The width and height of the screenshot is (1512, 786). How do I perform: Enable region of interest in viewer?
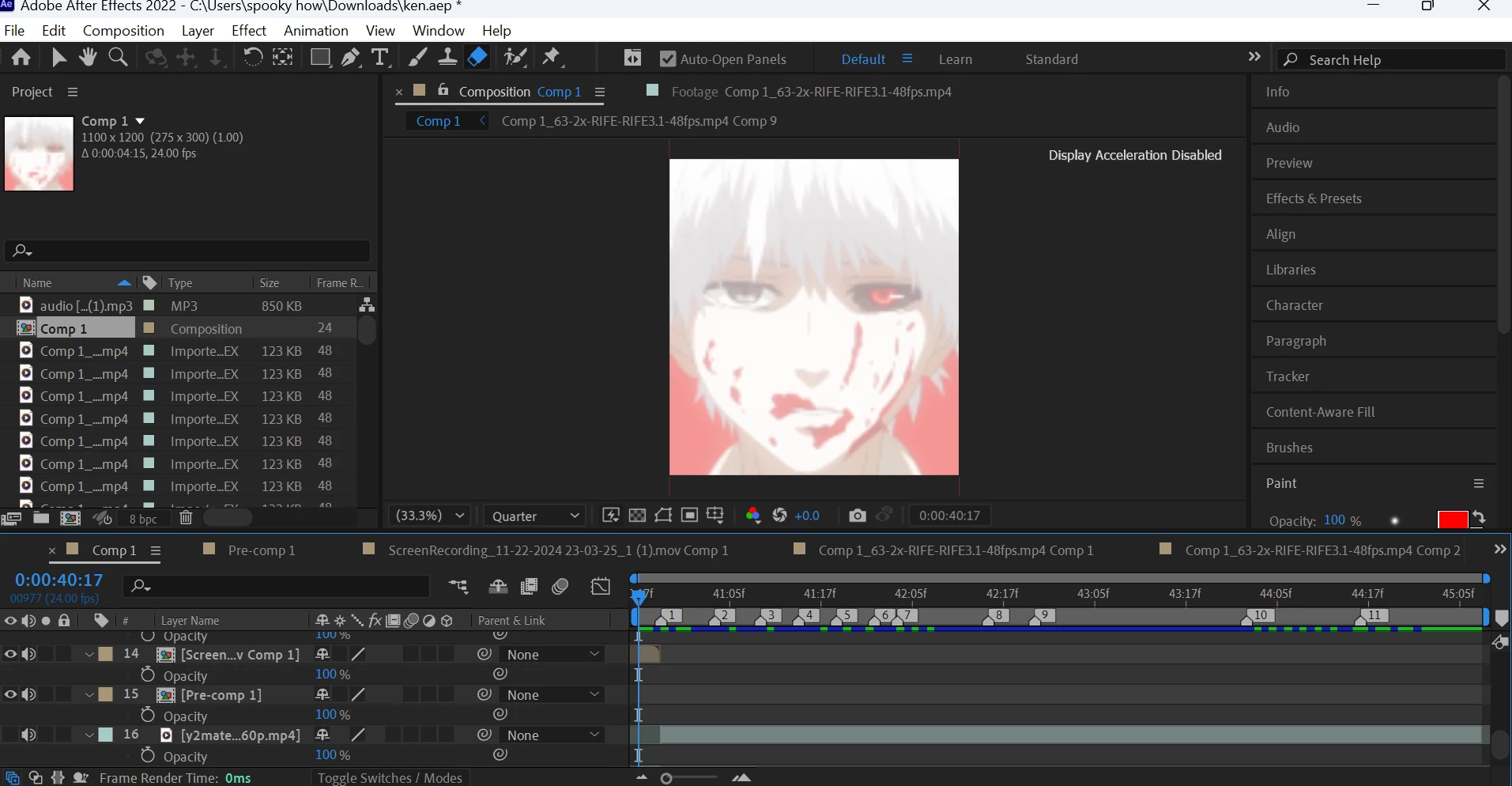coord(689,516)
